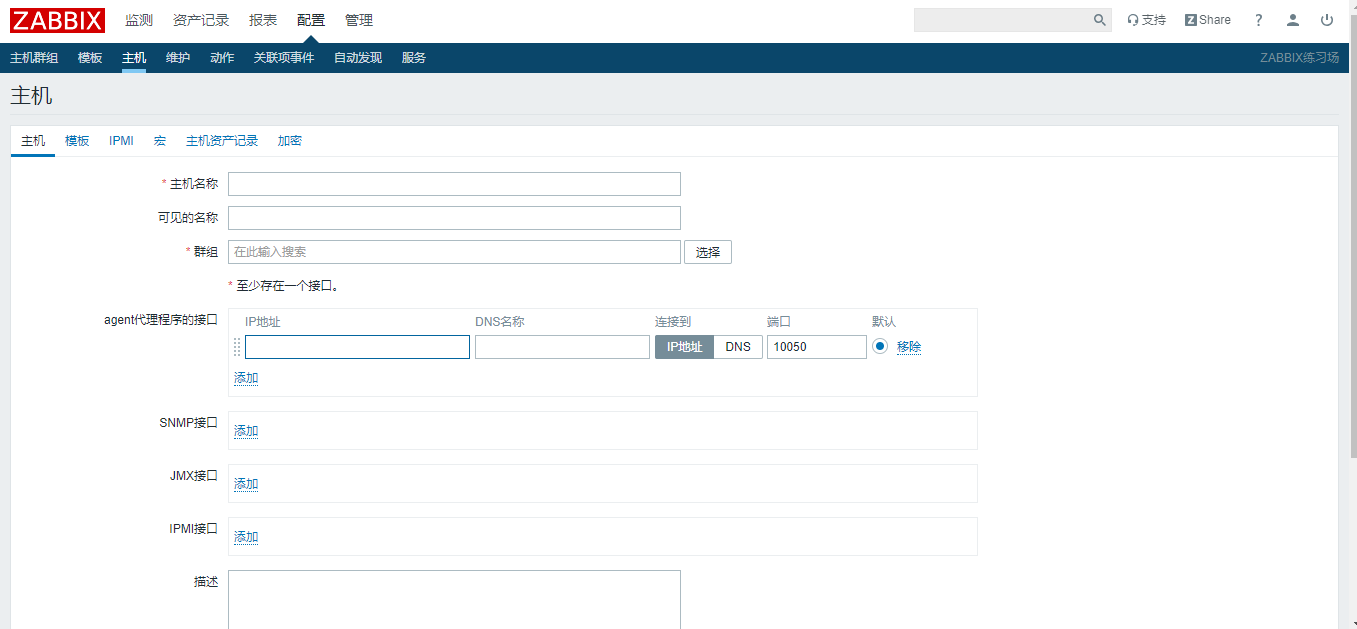
Task: Focus the 描述 text area
Action: [454, 600]
